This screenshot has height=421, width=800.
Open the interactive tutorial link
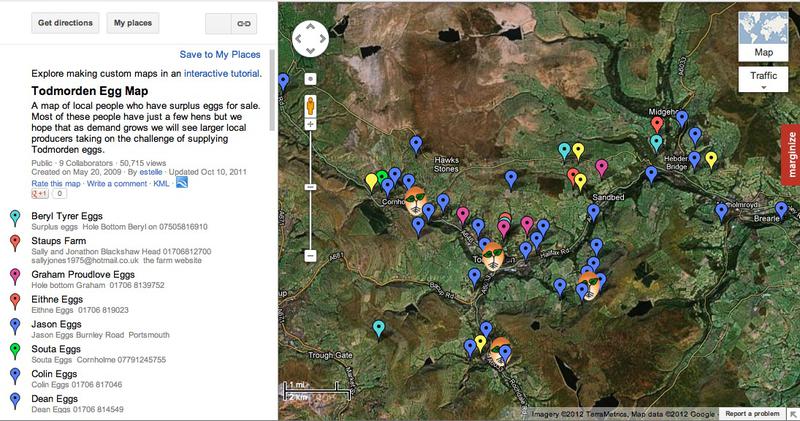[221, 73]
